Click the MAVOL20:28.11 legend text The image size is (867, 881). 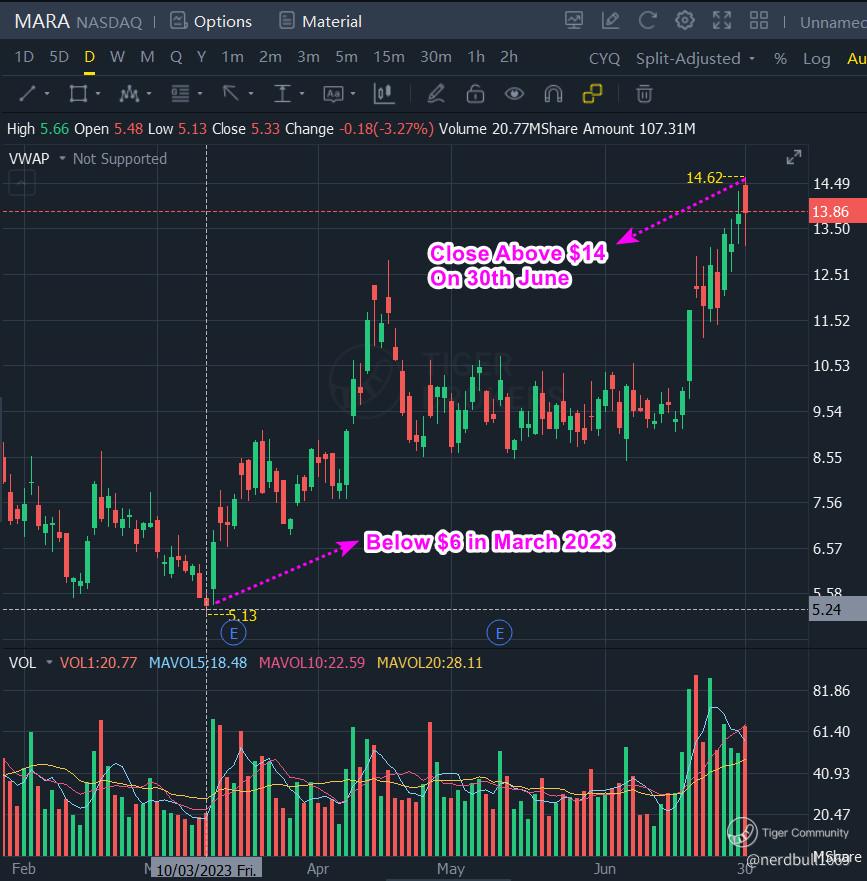[430, 662]
